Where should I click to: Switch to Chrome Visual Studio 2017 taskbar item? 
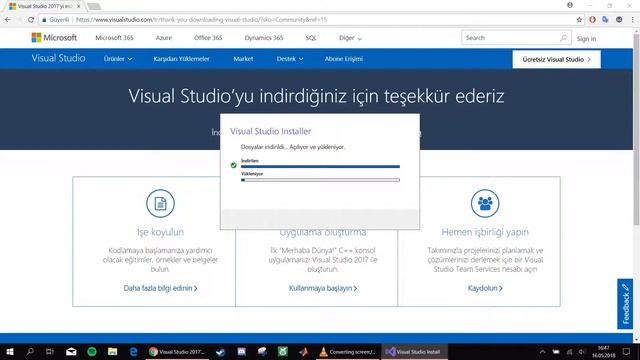click(x=176, y=351)
